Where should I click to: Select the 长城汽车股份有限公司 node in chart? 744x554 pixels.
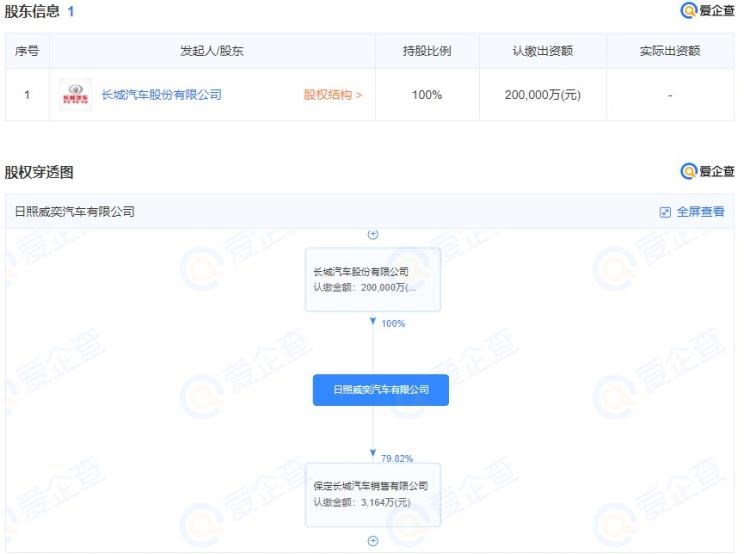pos(373,279)
